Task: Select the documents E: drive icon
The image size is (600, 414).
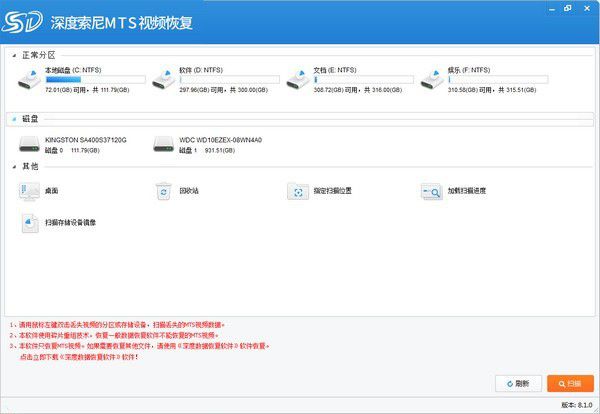Action: pos(298,79)
